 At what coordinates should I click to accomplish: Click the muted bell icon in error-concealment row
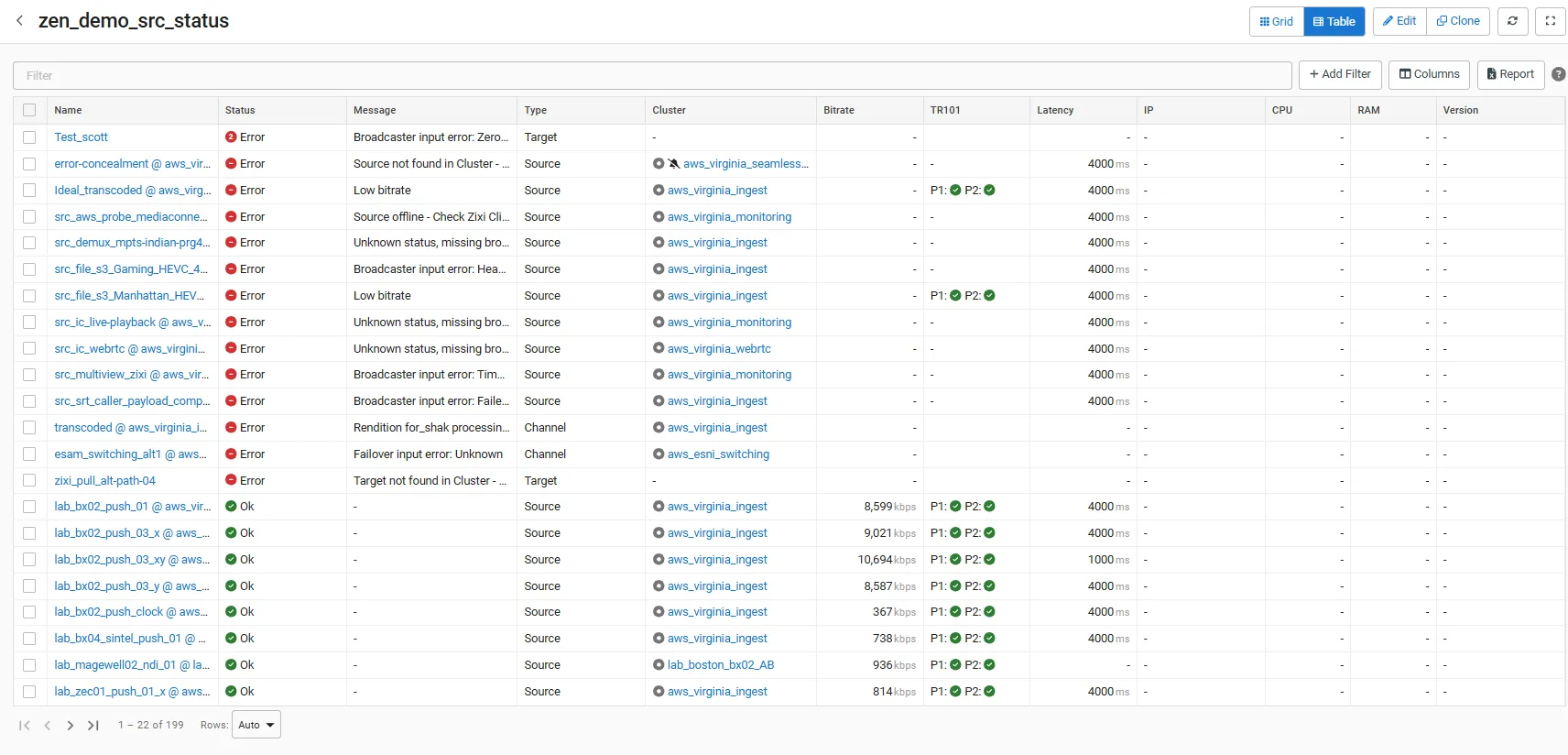coord(674,164)
